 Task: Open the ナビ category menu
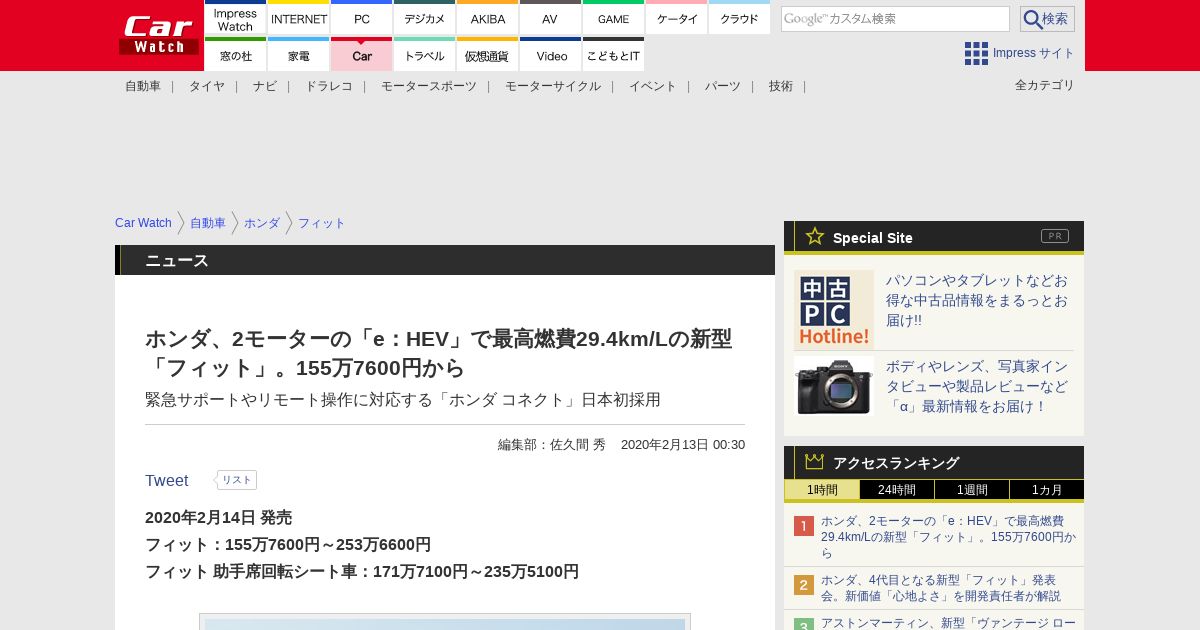[265, 86]
